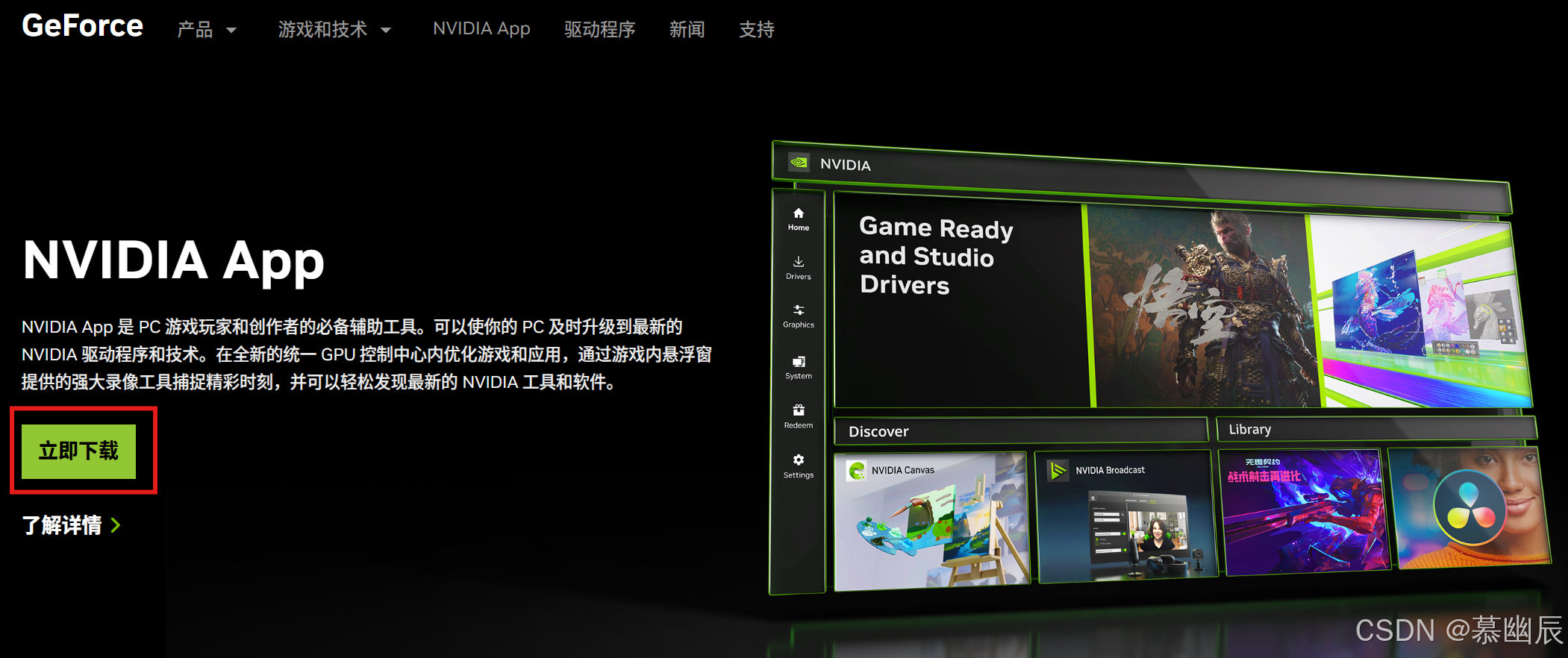Click the NVIDIA Canvas app icon

(856, 470)
